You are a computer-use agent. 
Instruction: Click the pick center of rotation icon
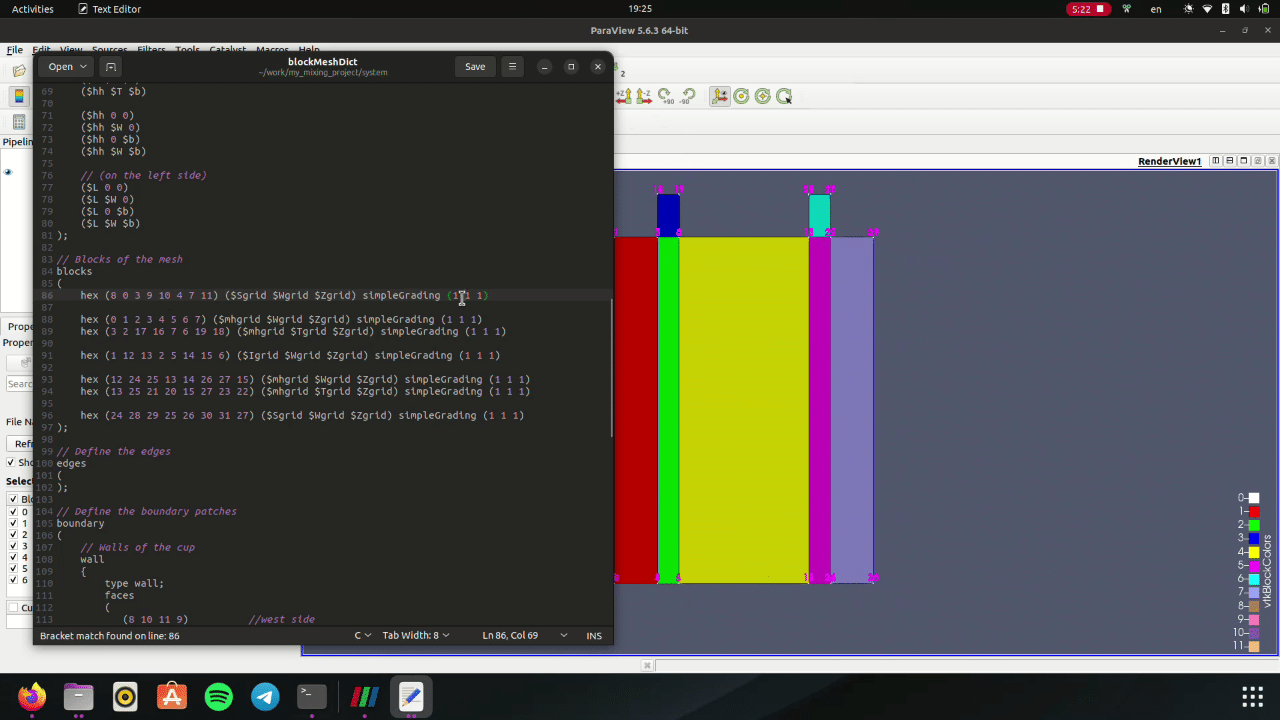pos(784,96)
